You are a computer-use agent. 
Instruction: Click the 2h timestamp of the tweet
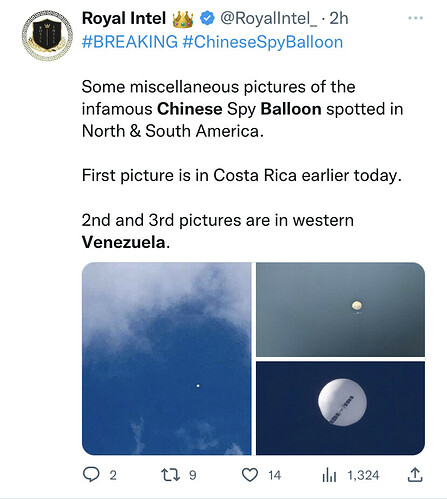click(x=339, y=19)
